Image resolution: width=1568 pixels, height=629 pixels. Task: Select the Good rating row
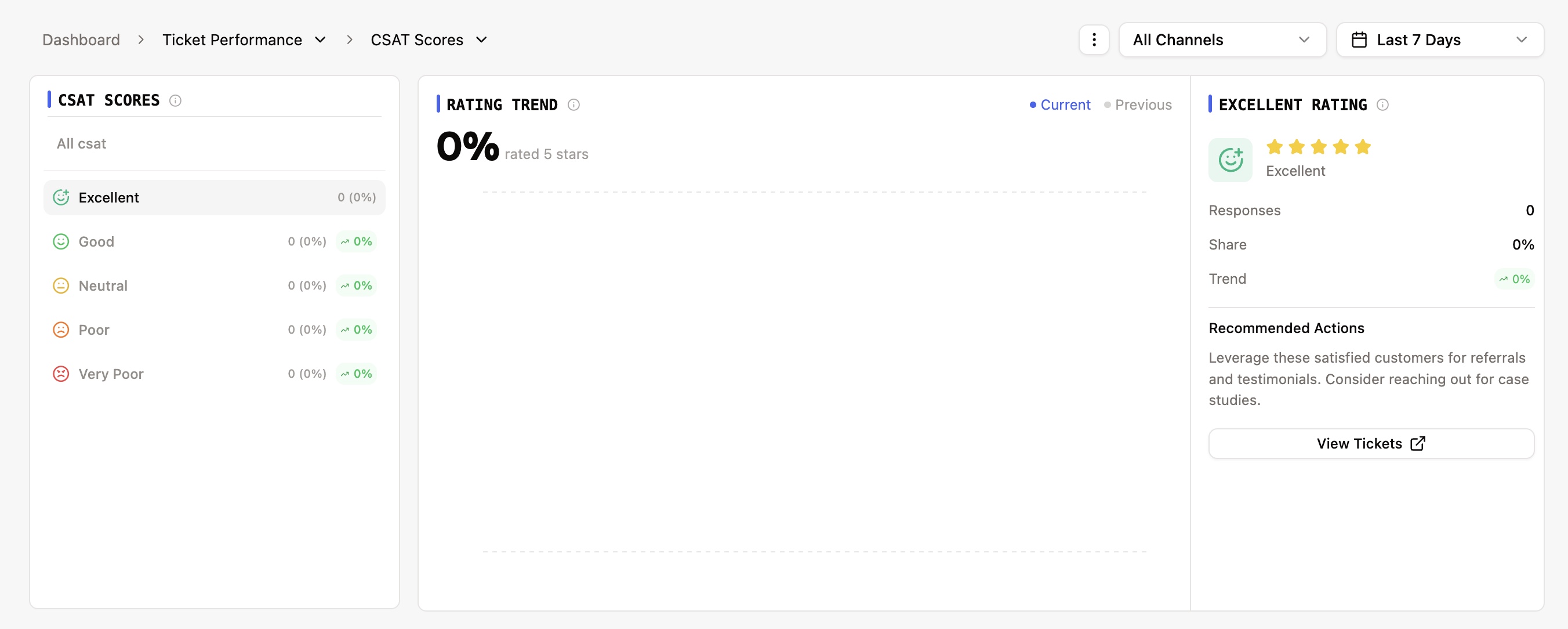click(214, 241)
